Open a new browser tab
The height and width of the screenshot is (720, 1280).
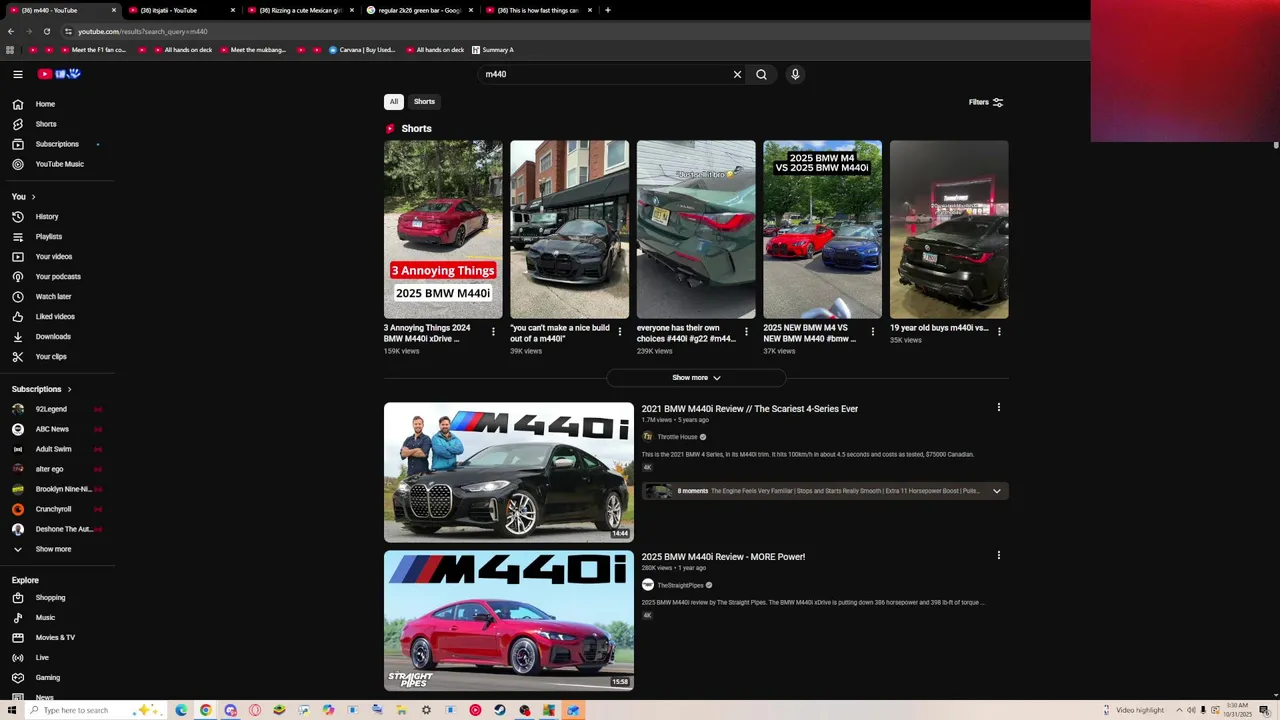click(x=608, y=10)
